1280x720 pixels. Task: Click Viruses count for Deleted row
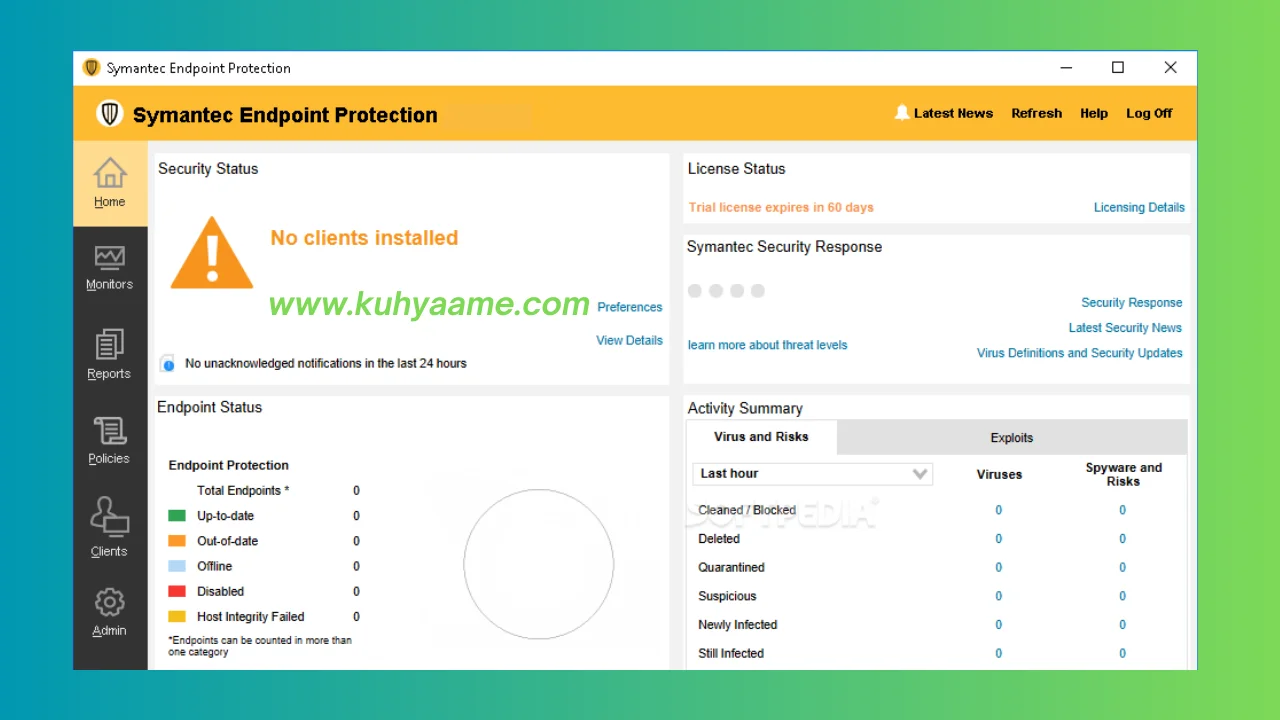(x=998, y=539)
